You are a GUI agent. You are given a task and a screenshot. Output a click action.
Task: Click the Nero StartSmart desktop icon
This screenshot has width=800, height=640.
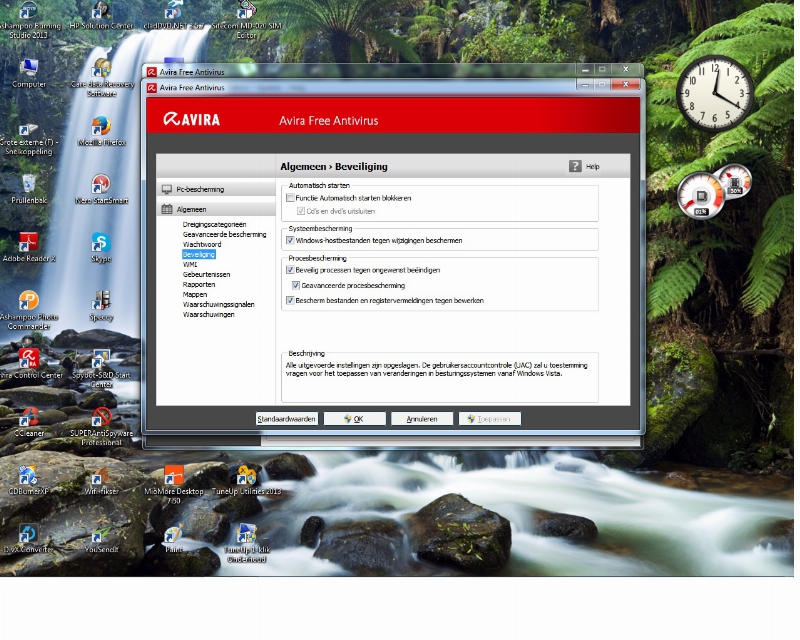101,189
